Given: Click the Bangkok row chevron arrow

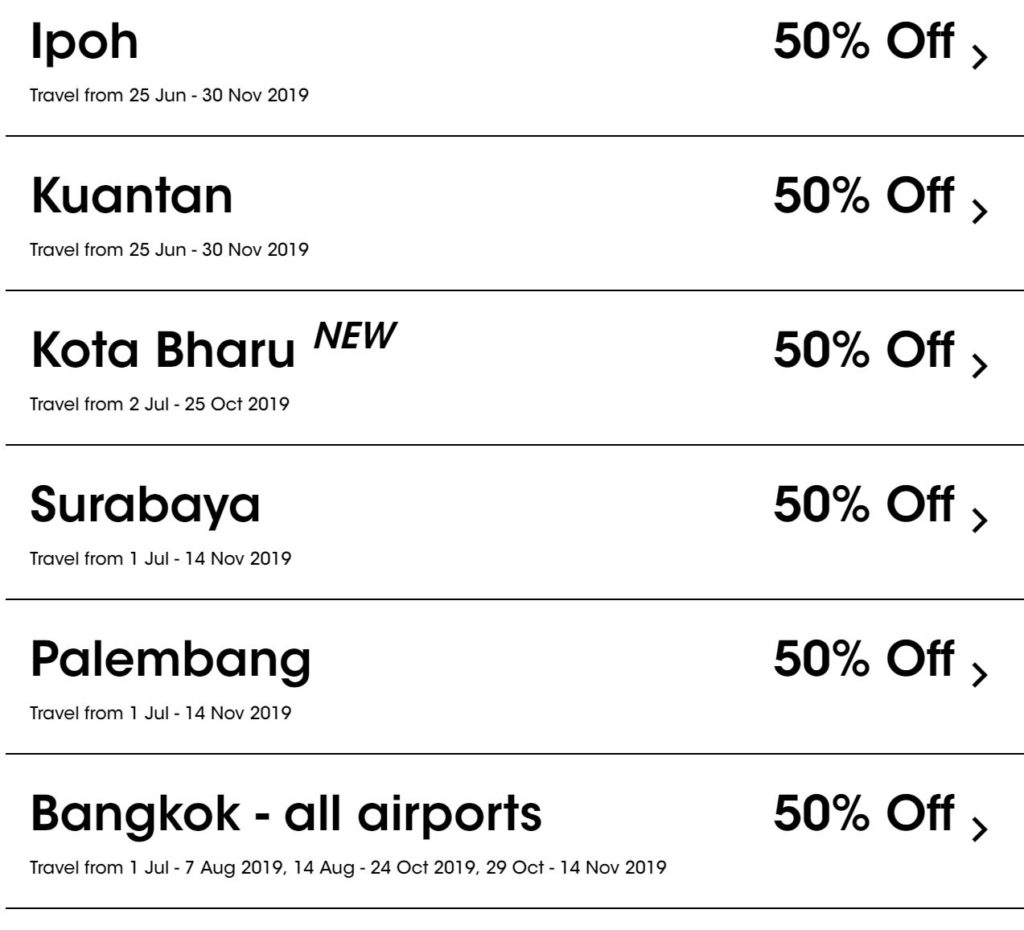Looking at the screenshot, I should coord(979,829).
